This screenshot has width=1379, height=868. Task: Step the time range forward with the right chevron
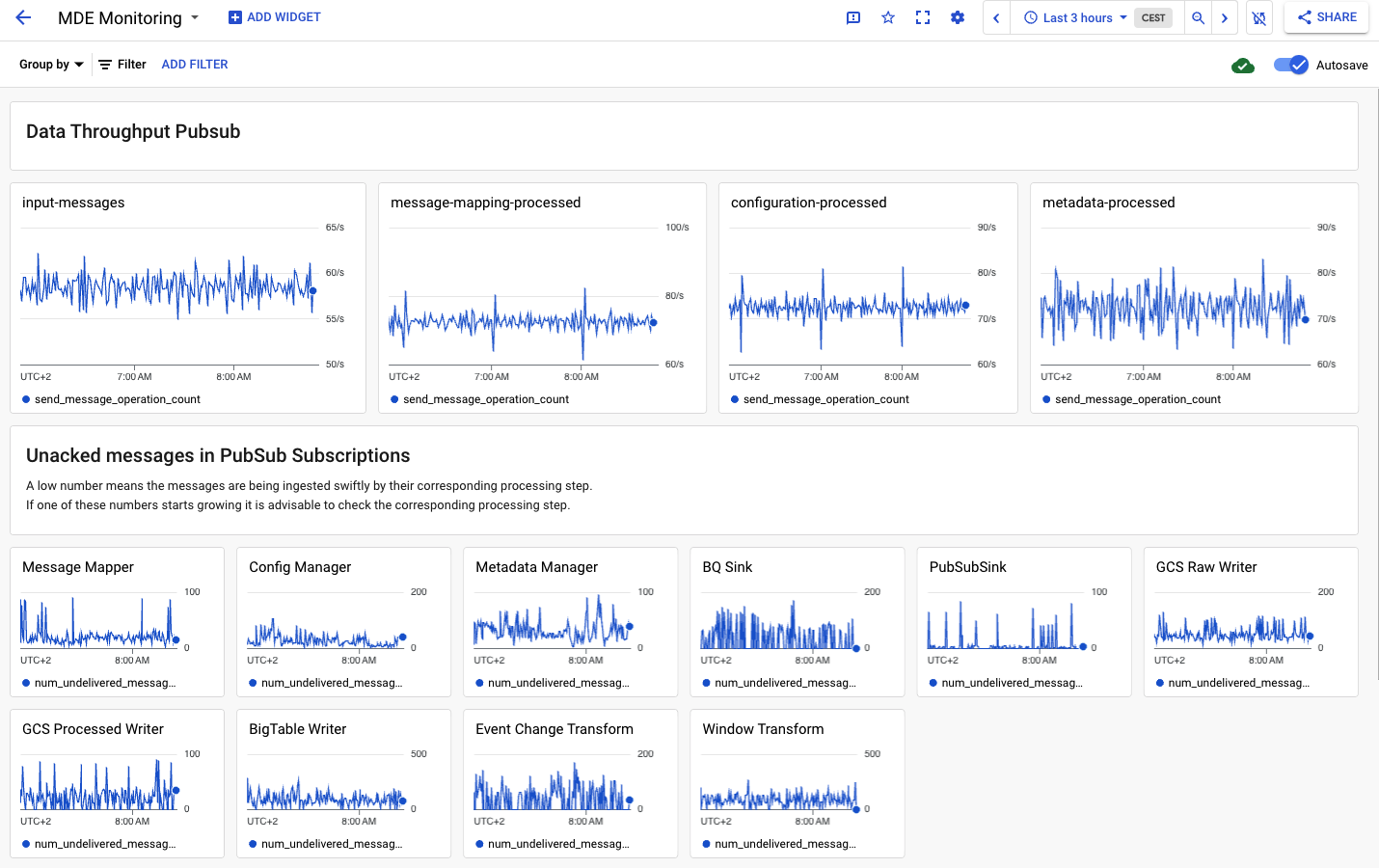pyautogui.click(x=1225, y=17)
